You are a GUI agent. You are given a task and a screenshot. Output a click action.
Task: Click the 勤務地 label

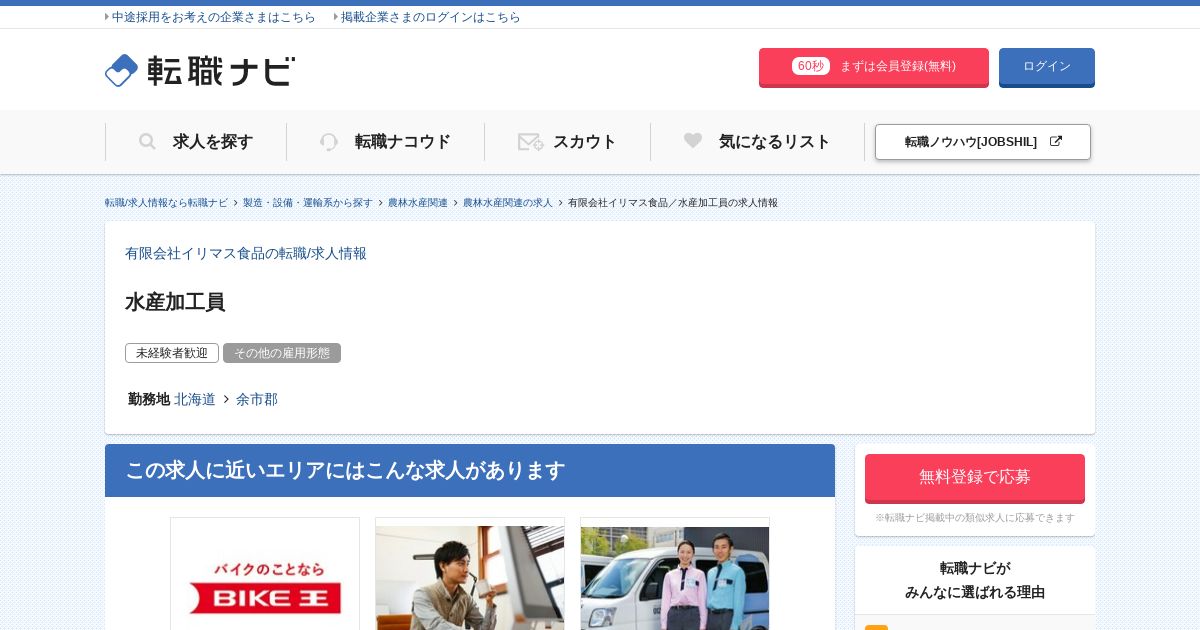pyautogui.click(x=149, y=400)
